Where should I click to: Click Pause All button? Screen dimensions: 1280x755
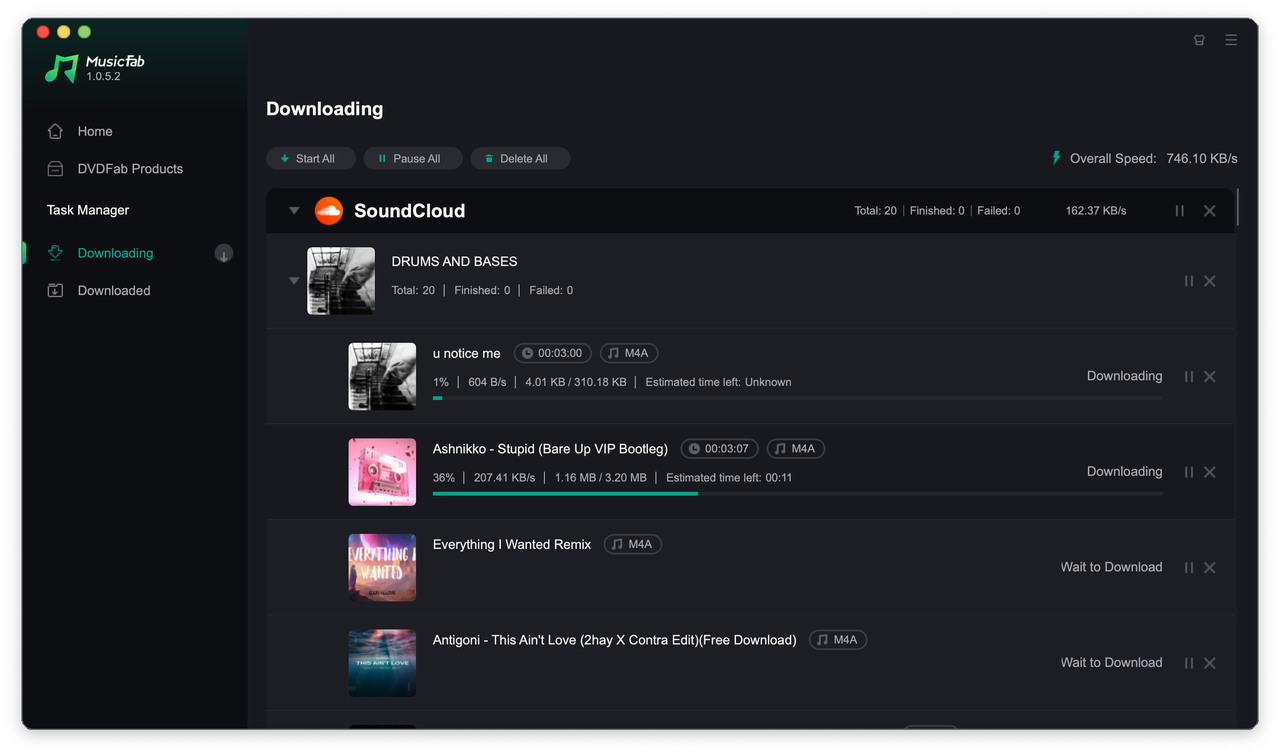413,158
